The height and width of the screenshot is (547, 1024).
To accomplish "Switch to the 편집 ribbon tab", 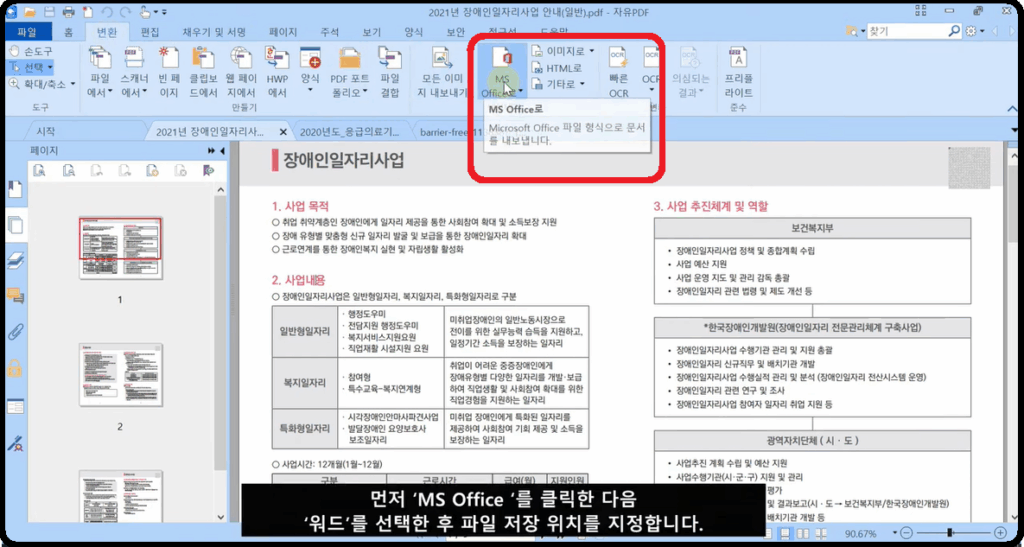I will pos(150,32).
